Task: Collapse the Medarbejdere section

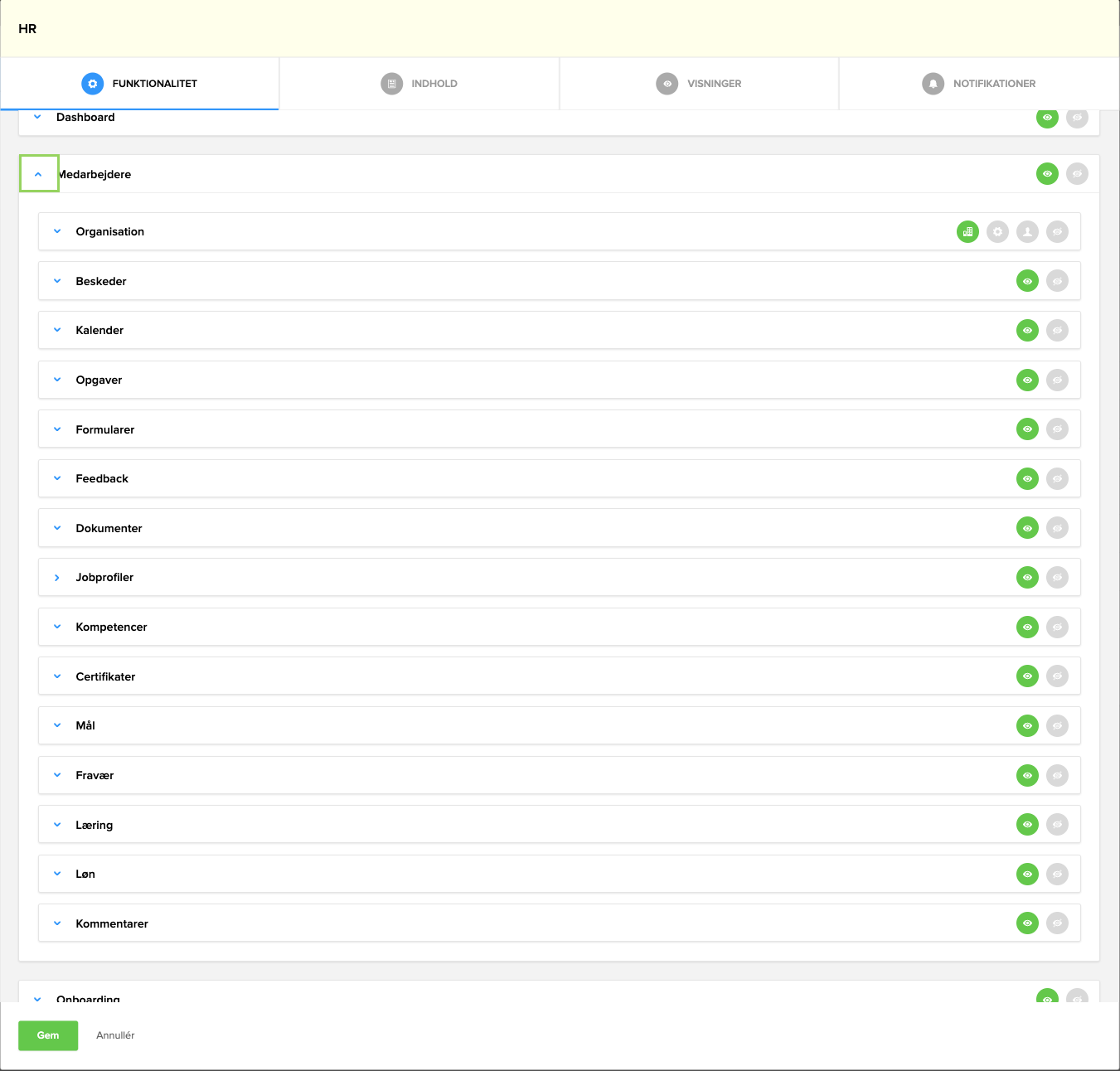Action: 38,173
